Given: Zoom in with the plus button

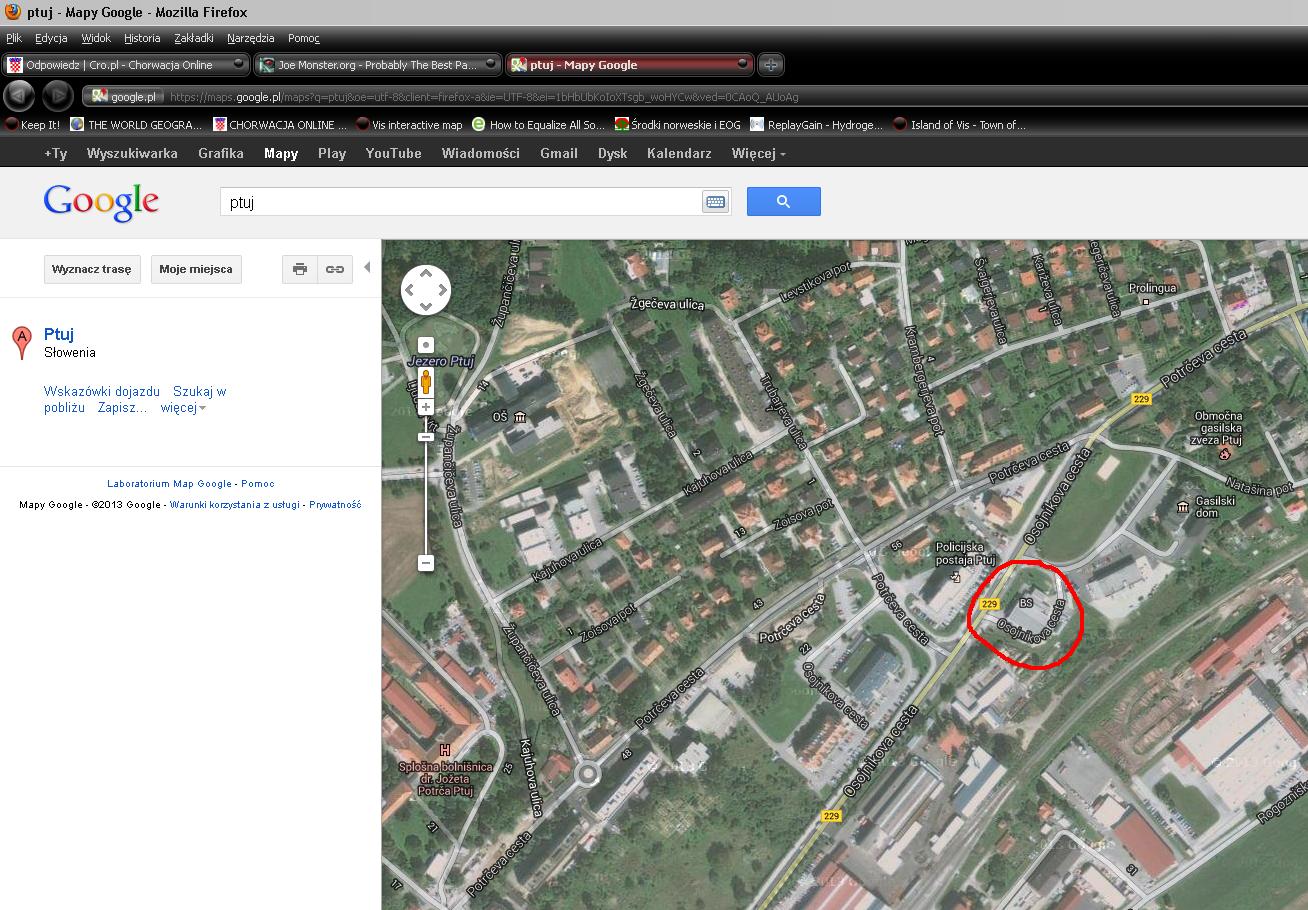Looking at the screenshot, I should click(425, 406).
